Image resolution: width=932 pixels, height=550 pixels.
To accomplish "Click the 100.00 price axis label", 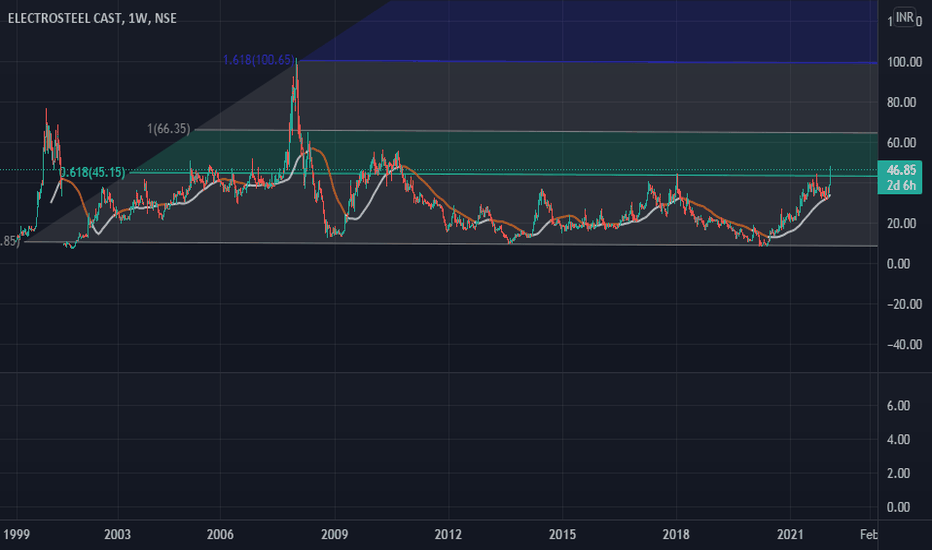I will [904, 62].
